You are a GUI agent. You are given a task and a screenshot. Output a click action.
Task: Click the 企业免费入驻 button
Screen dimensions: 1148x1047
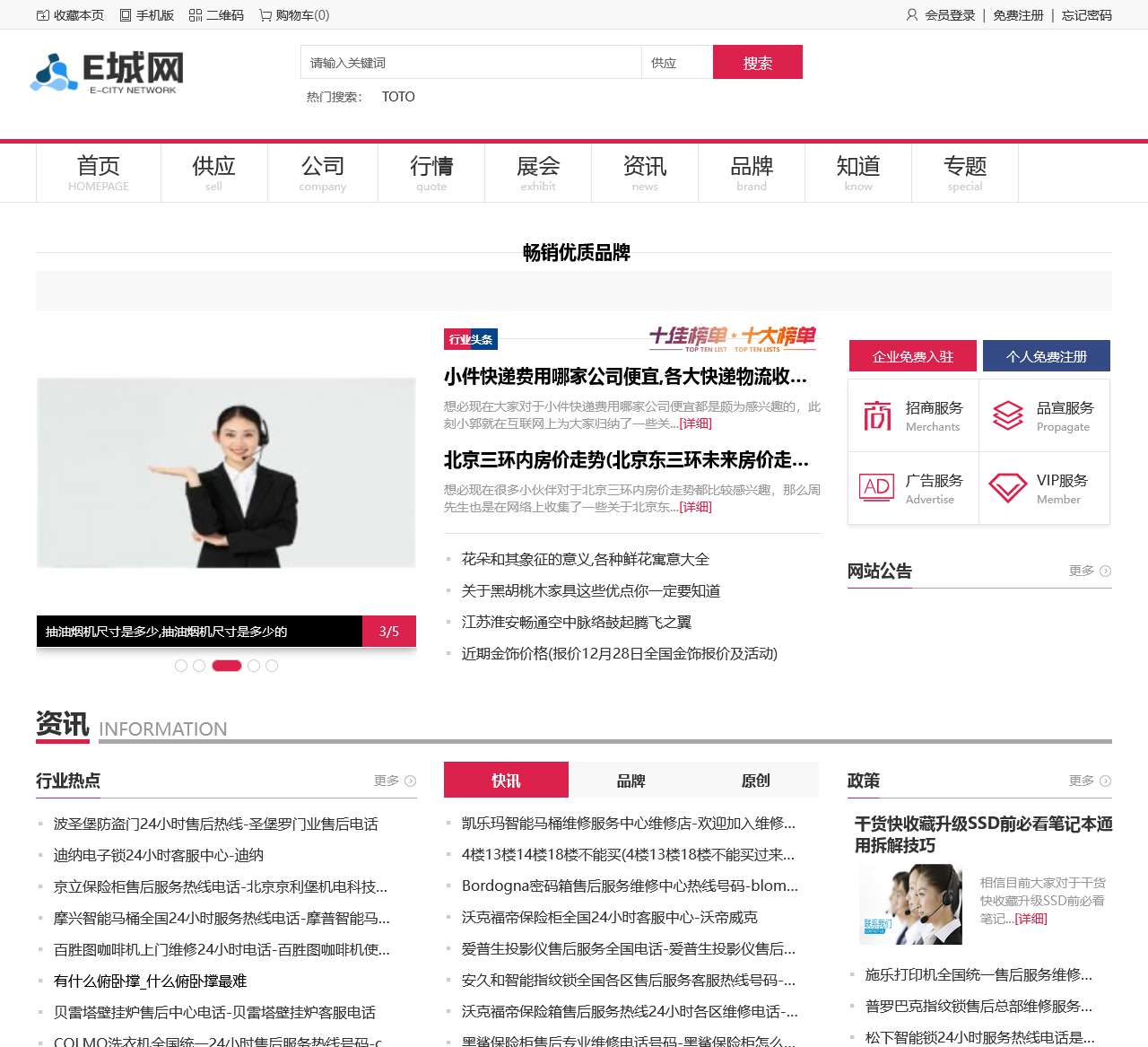[x=913, y=356]
